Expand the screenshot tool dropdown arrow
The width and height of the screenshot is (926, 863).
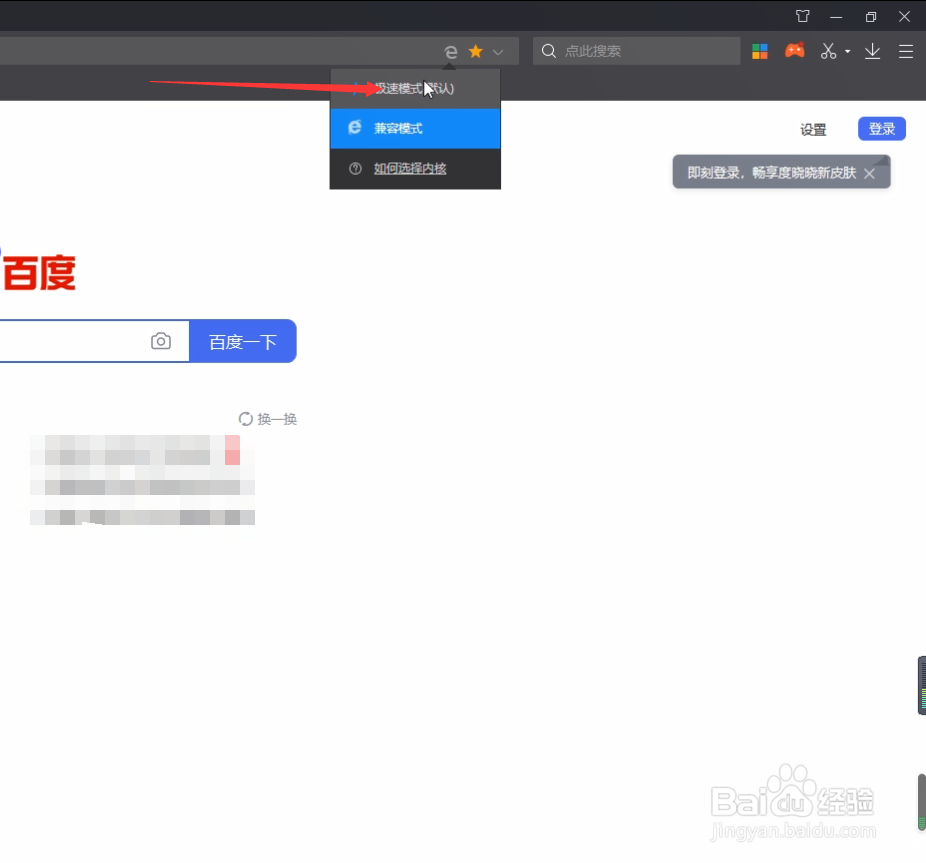click(x=847, y=51)
